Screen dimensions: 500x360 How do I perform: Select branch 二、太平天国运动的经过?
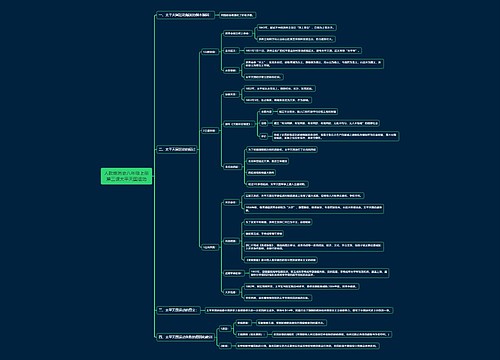tap(177, 149)
